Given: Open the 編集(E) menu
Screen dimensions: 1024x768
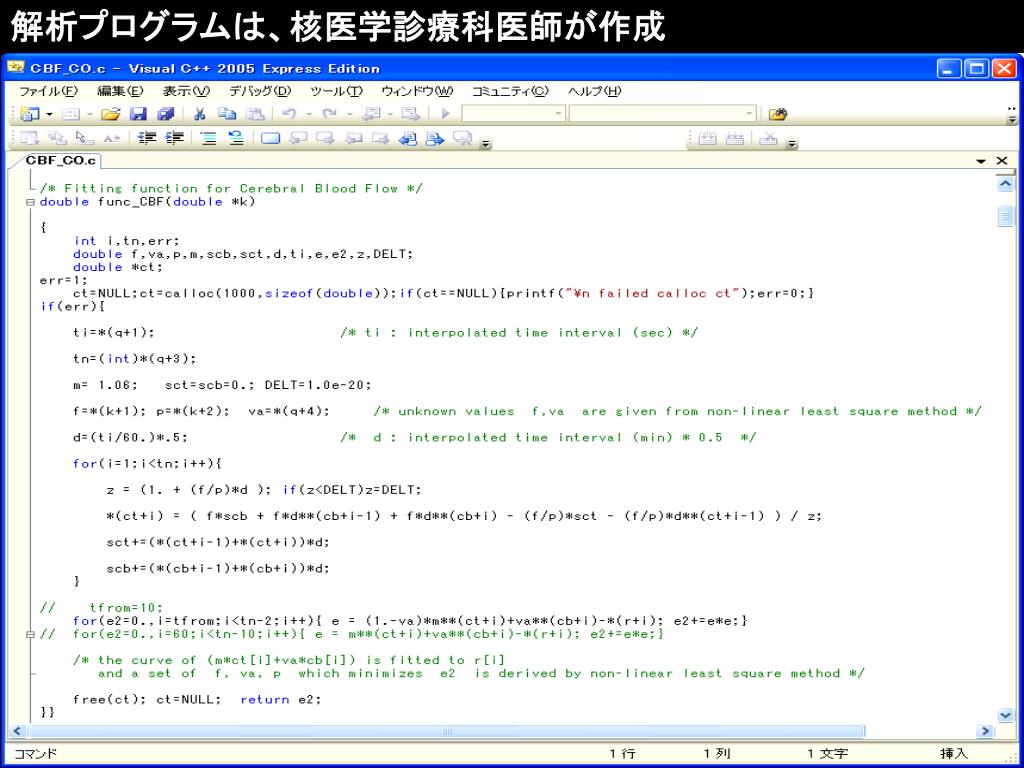Looking at the screenshot, I should tap(120, 91).
